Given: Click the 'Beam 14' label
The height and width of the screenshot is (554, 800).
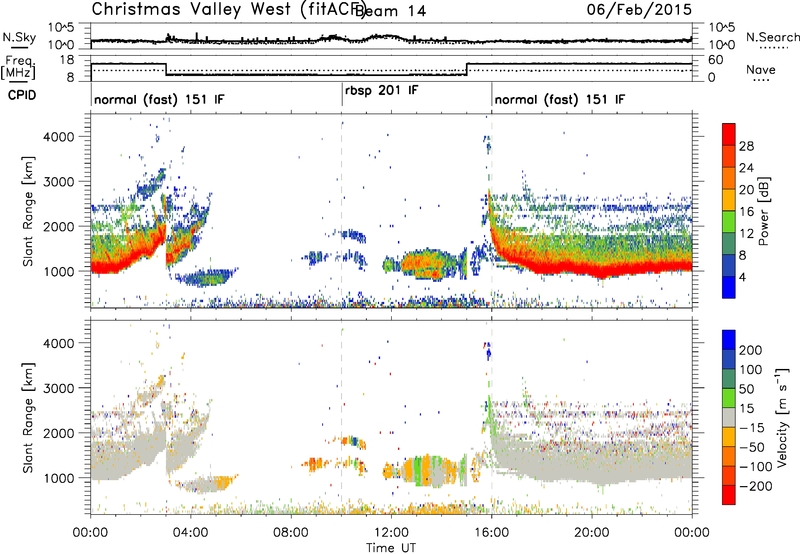Looking at the screenshot, I should [x=390, y=11].
